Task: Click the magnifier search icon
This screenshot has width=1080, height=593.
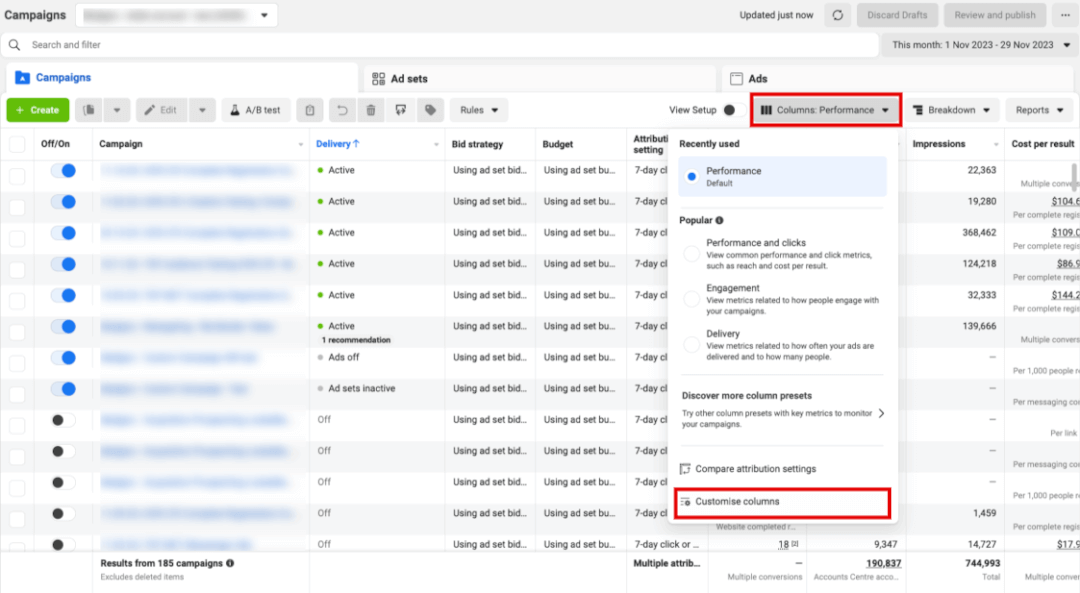Action: (x=14, y=45)
